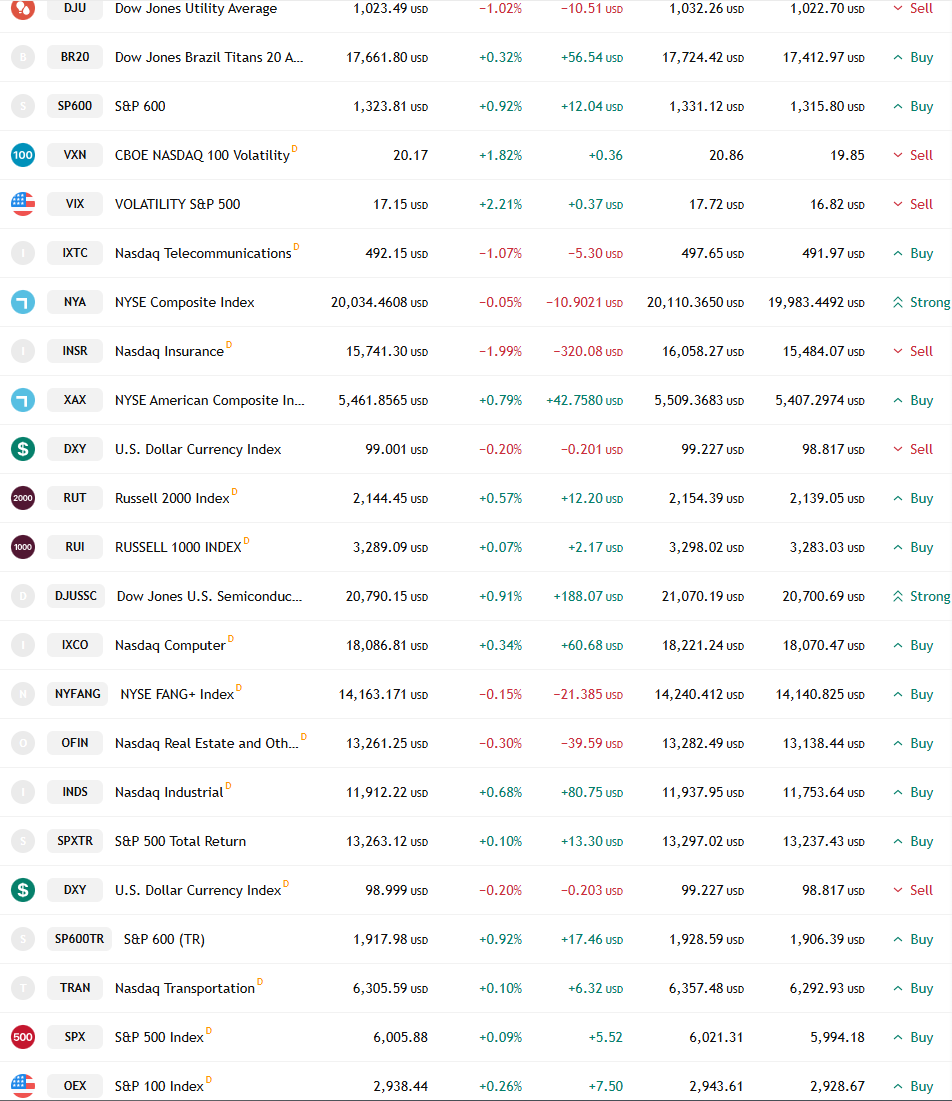Open Russell 2000 Index link
Screen dimensions: 952x1101
pyautogui.click(x=172, y=499)
